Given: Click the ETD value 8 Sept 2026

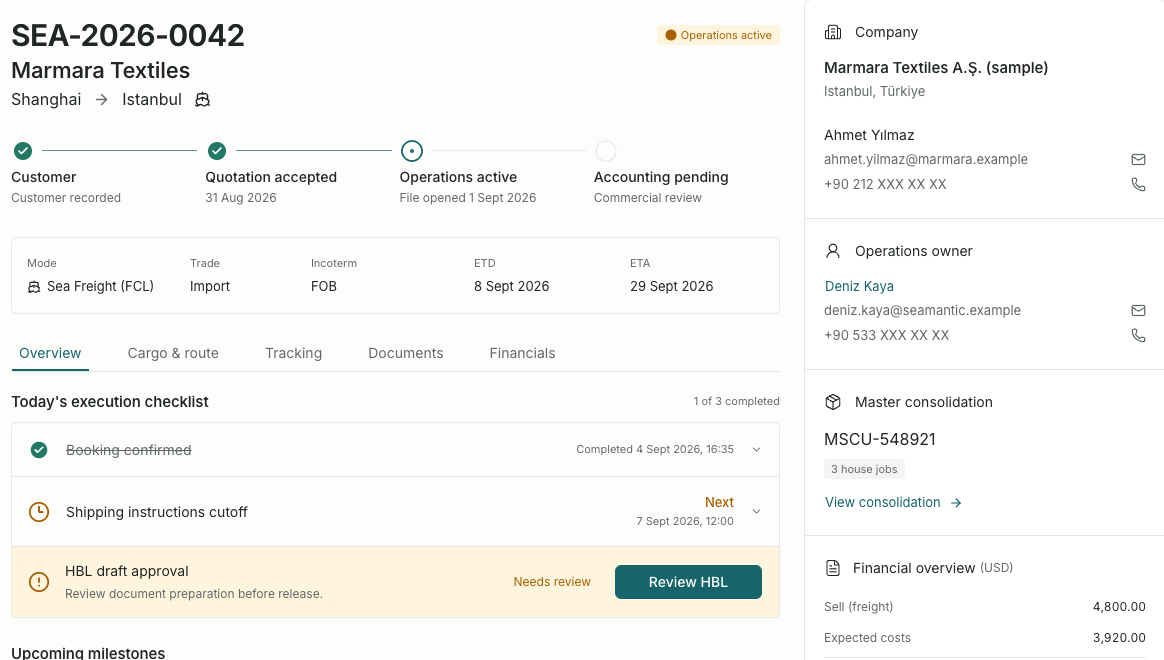Looking at the screenshot, I should point(511,287).
